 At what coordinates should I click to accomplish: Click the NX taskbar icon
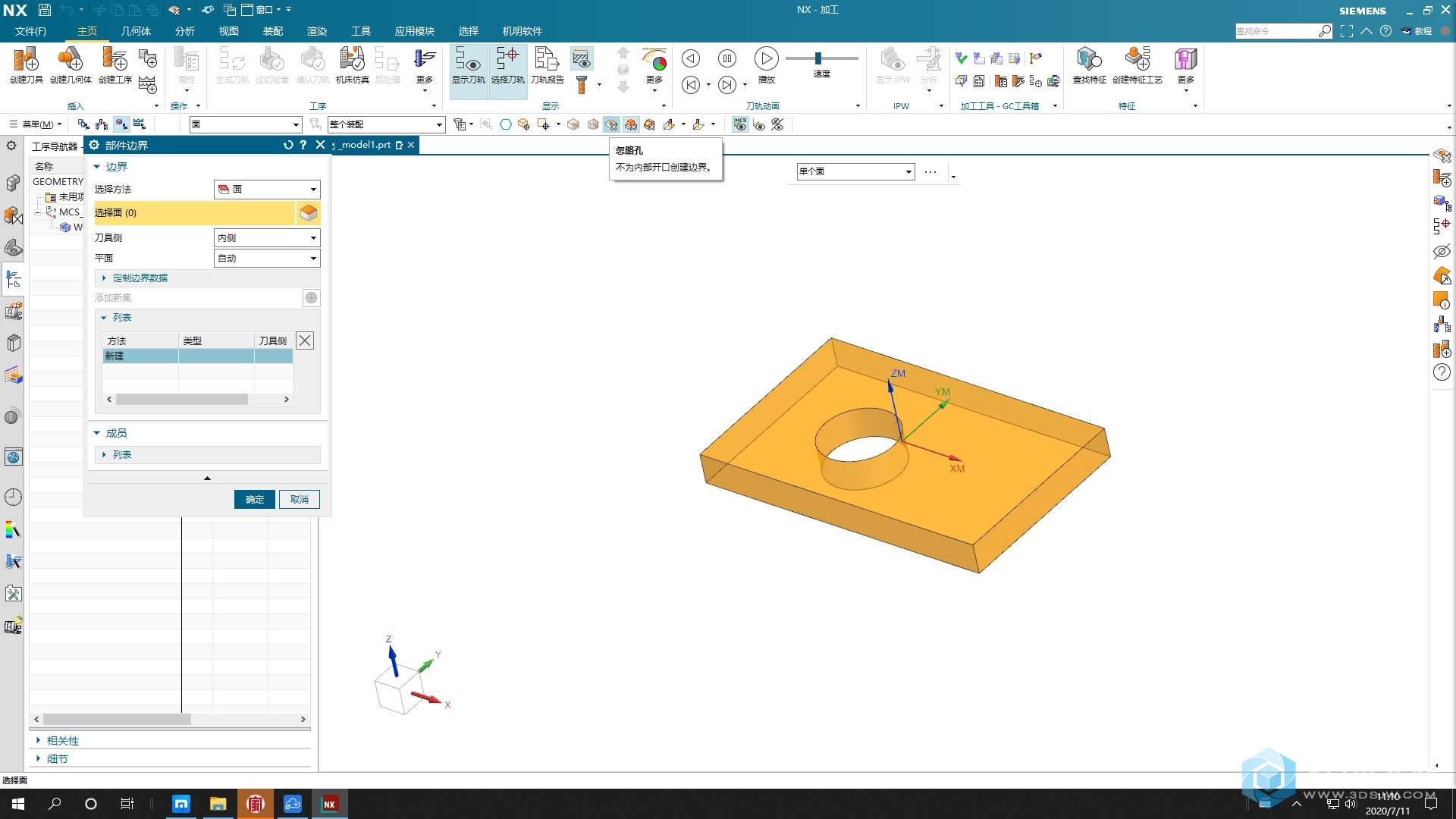click(329, 804)
